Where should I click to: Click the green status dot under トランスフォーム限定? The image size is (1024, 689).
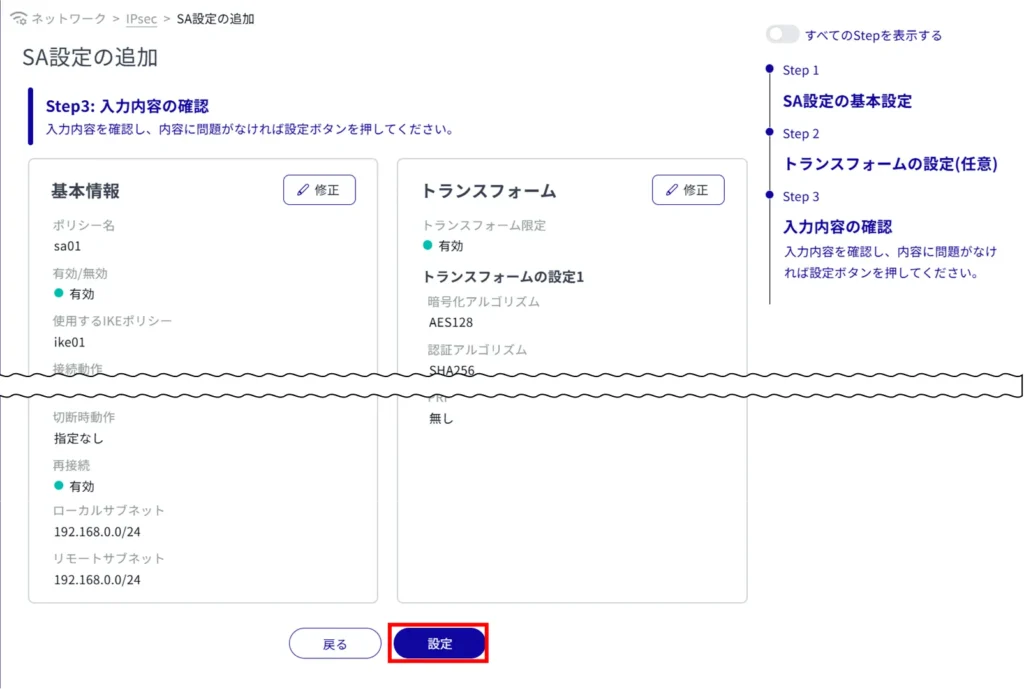tap(428, 245)
